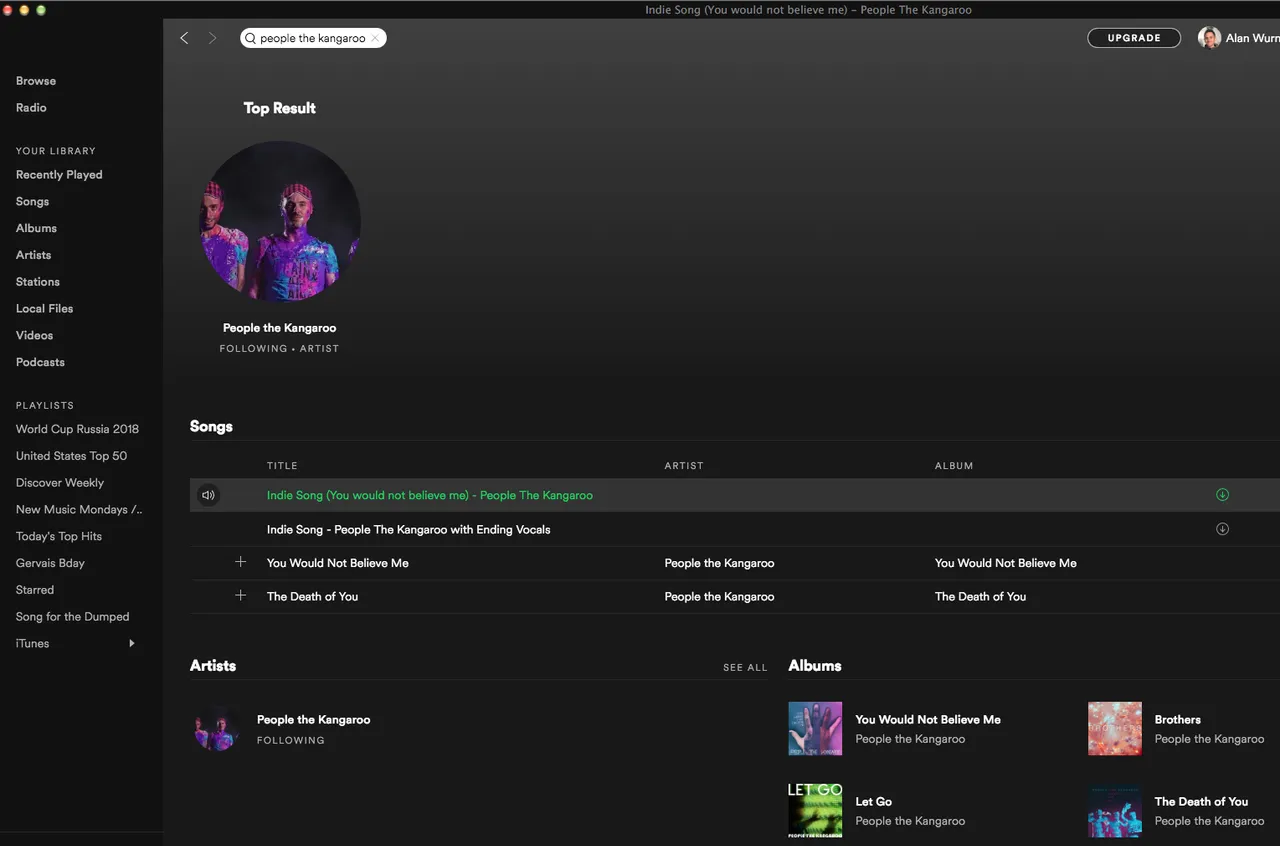Open Podcasts in the sidebar
Image resolution: width=1280 pixels, height=846 pixels.
[40, 363]
